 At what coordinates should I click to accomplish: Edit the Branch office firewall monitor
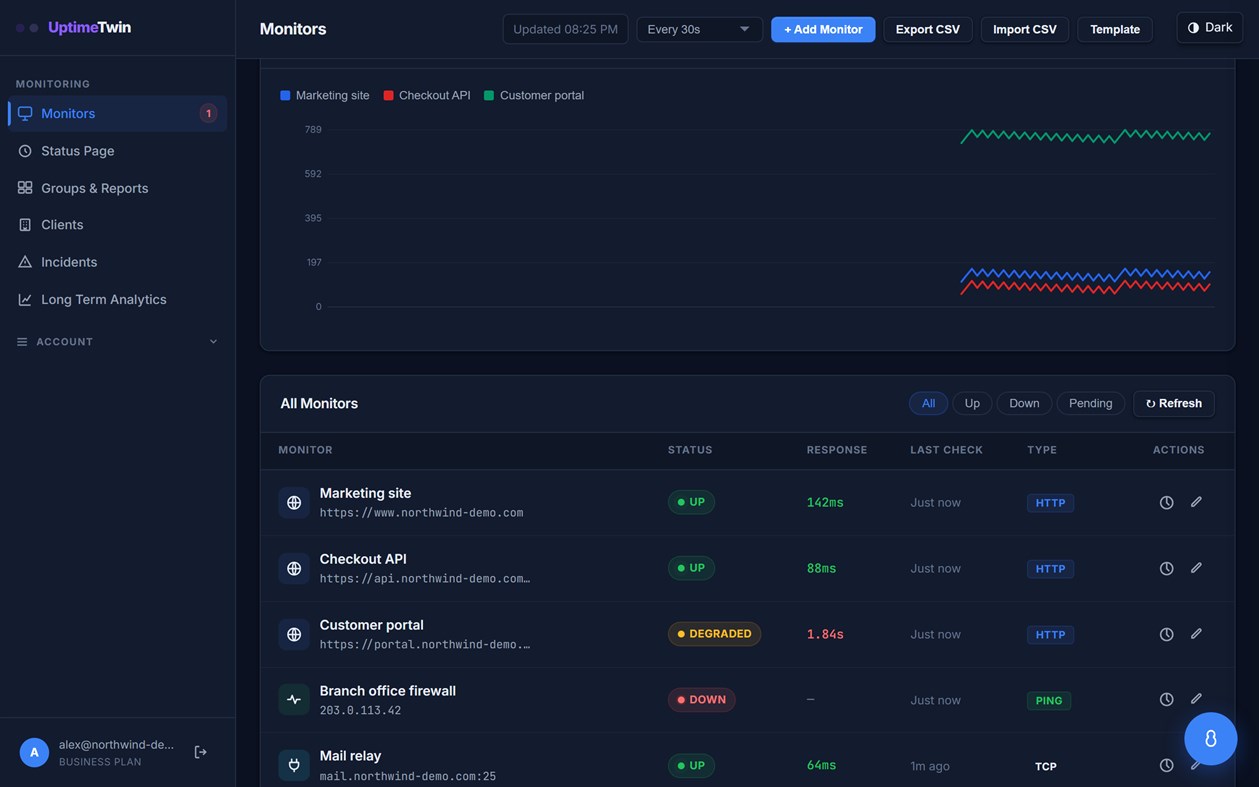pos(1196,699)
